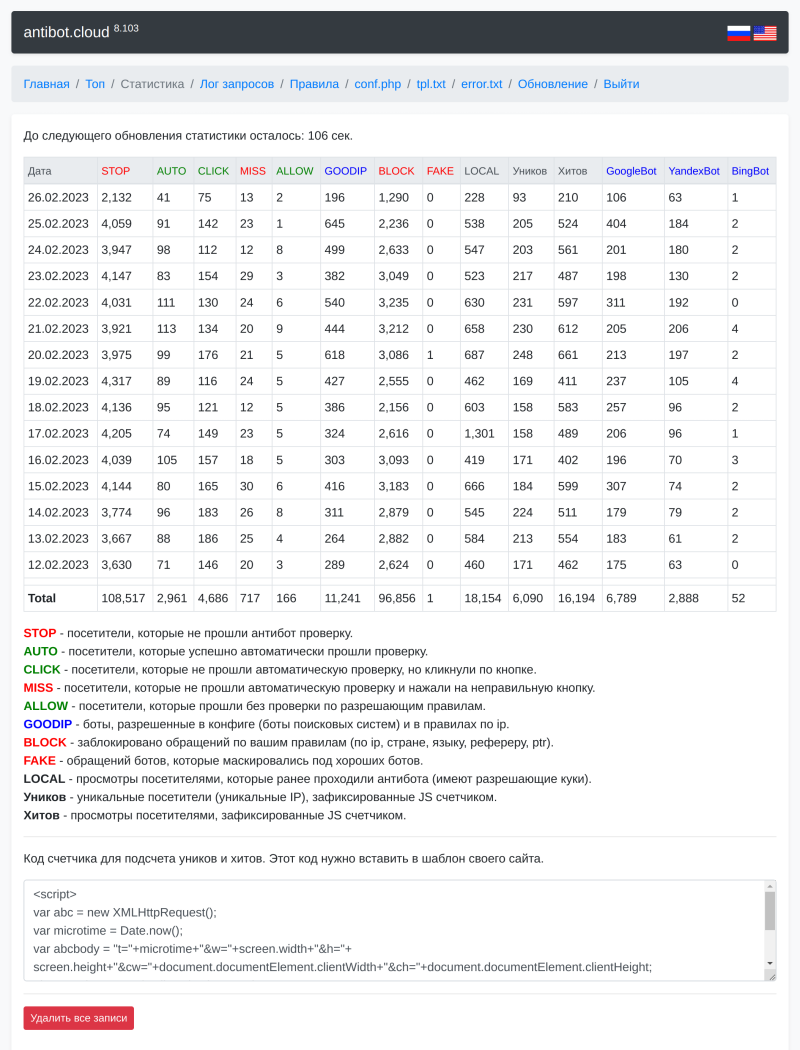Go to the Топ page
The image size is (800, 1050).
(95, 84)
